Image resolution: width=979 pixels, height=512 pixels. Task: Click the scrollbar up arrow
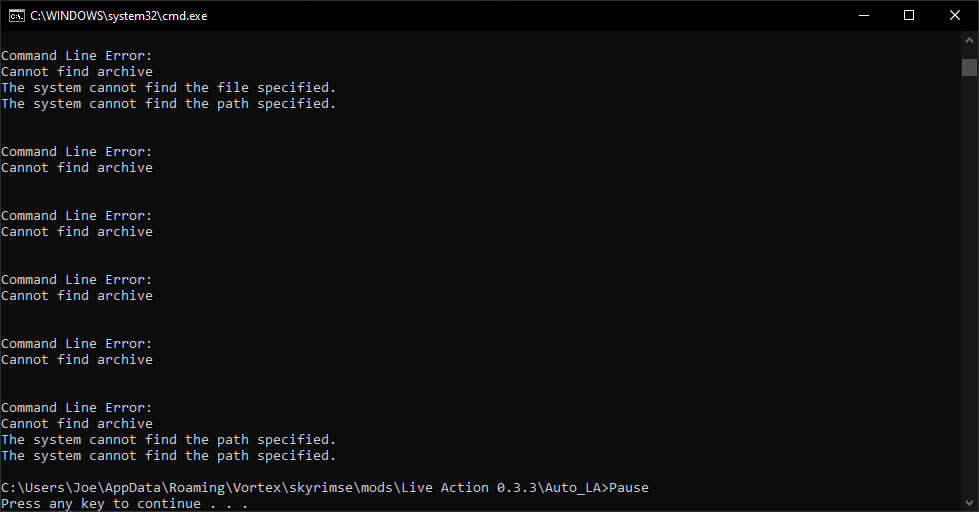click(969, 40)
